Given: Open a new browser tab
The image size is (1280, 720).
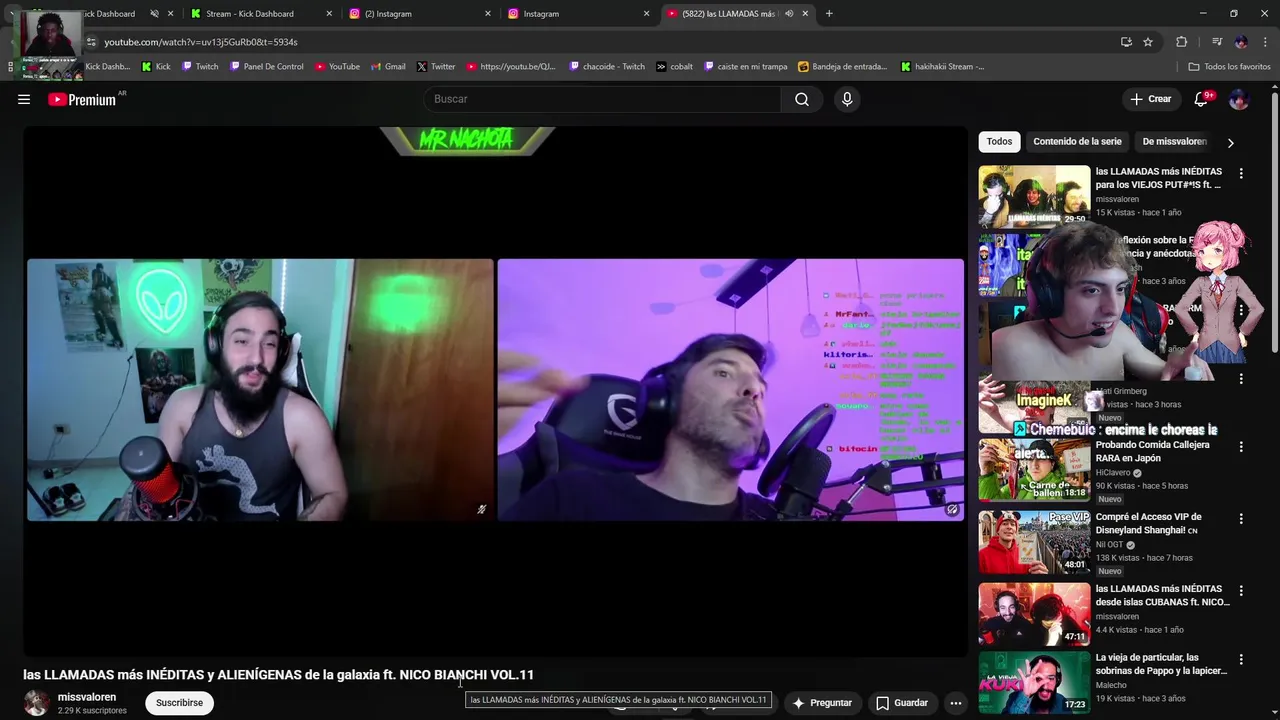Looking at the screenshot, I should (829, 14).
